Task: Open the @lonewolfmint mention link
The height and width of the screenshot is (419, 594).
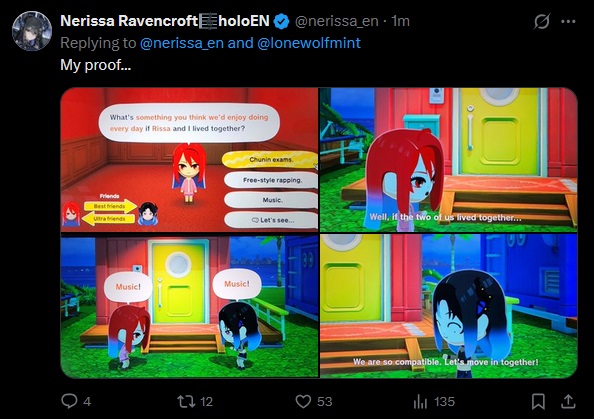Action: coord(309,43)
